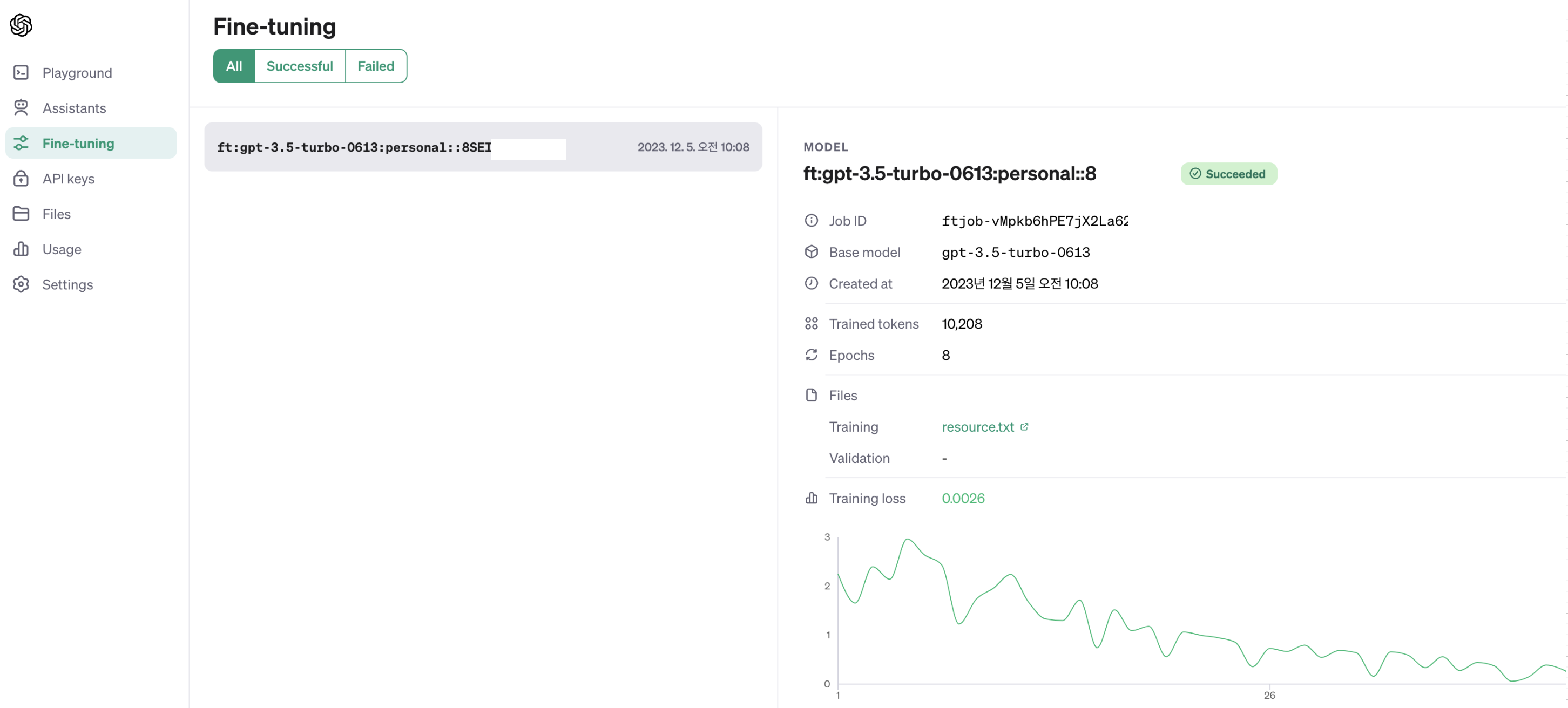Screen dimensions: 1568x708
Task: Click the training loss value 0.0026
Action: [963, 498]
